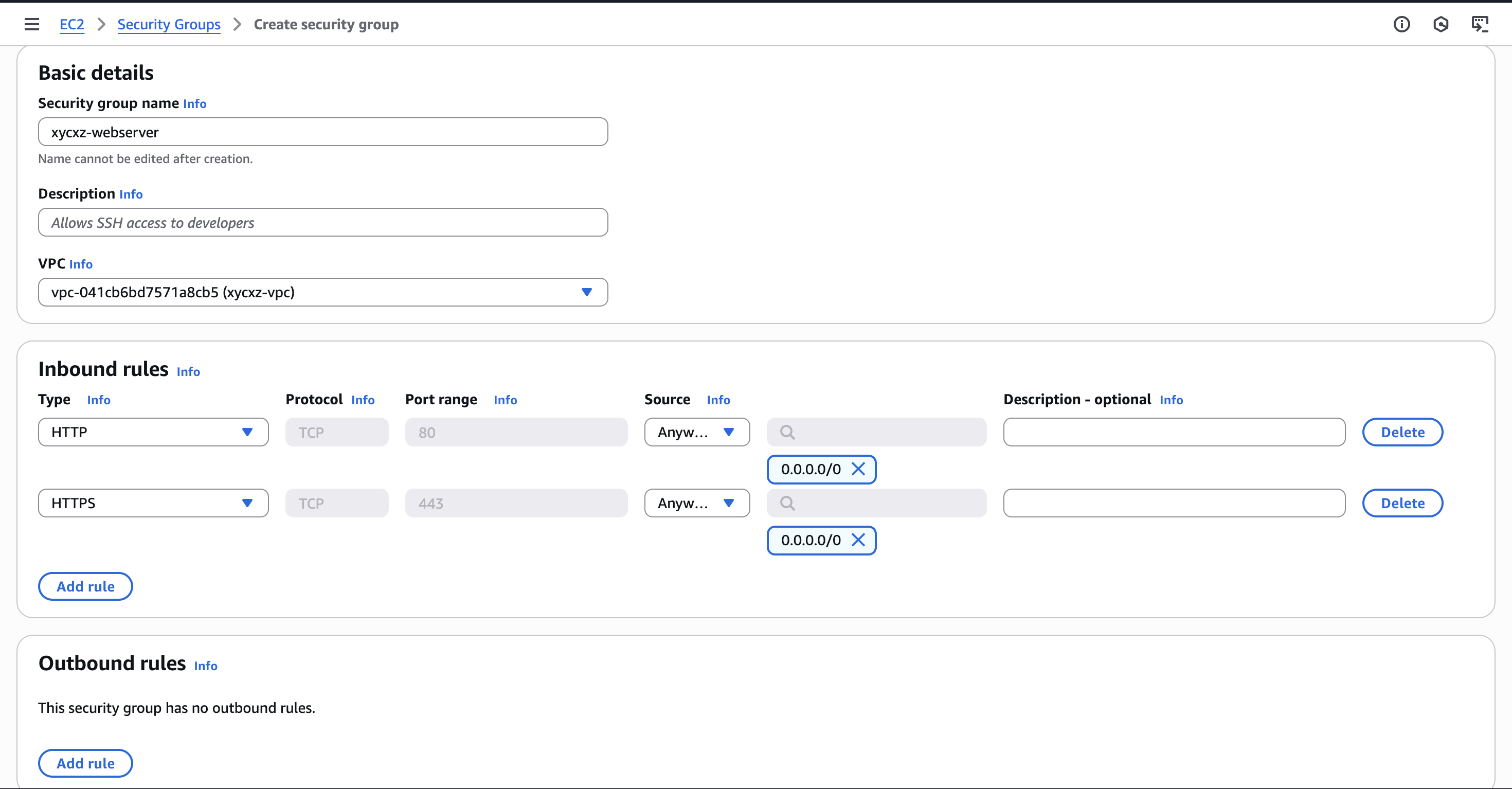Expand Anywhere source dropdown for HTTPS rule
Viewport: 1512px width, 789px height.
[697, 503]
